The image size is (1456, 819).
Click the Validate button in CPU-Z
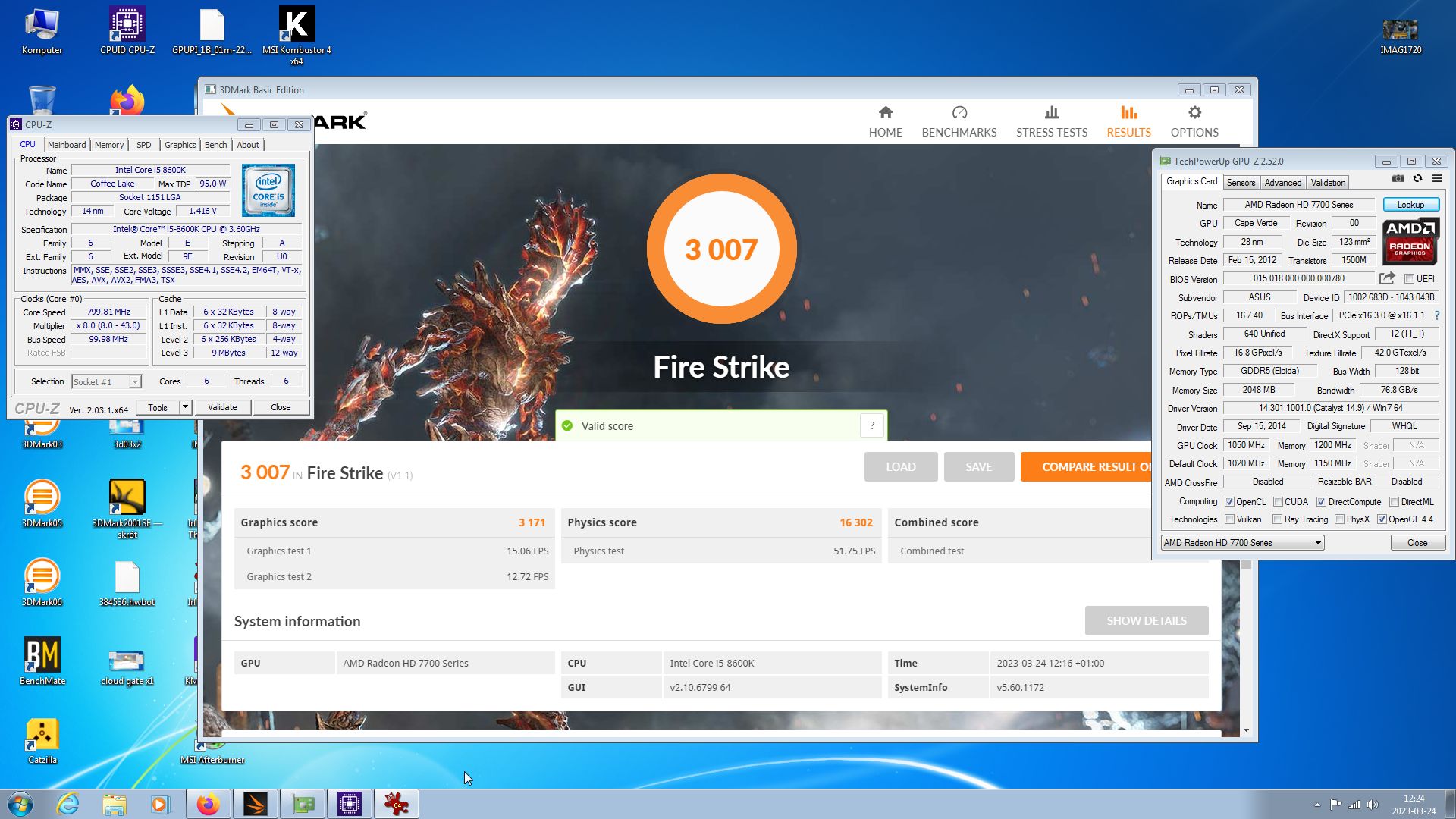coord(222,407)
